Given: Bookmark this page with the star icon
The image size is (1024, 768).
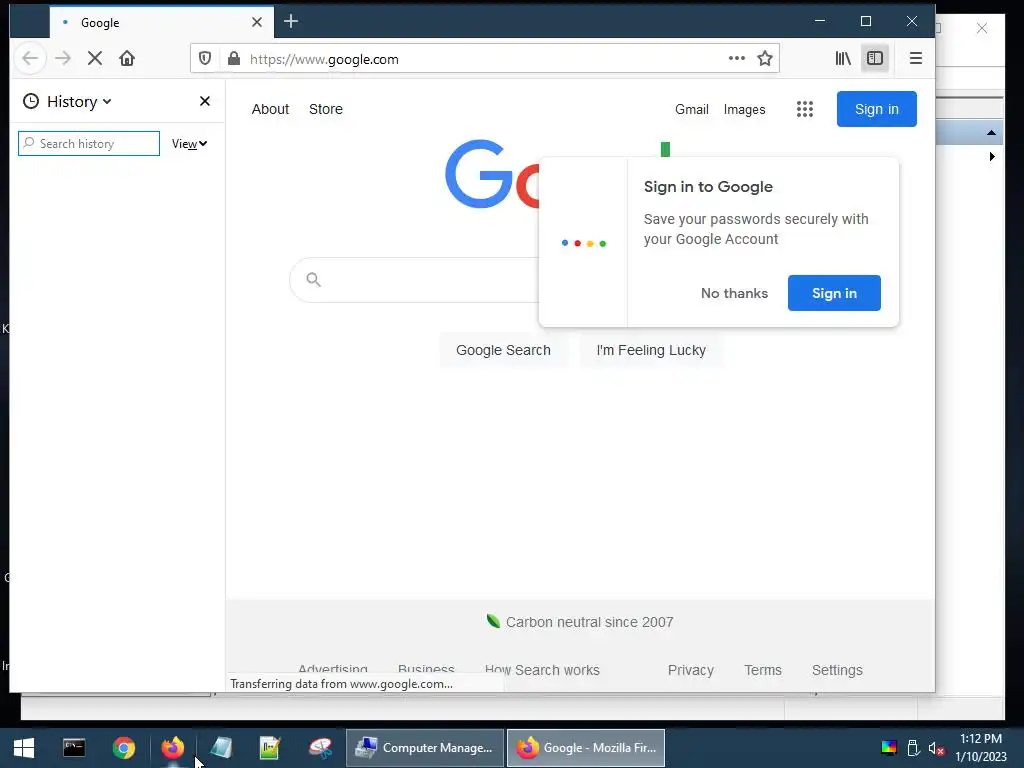Looking at the screenshot, I should pos(765,59).
